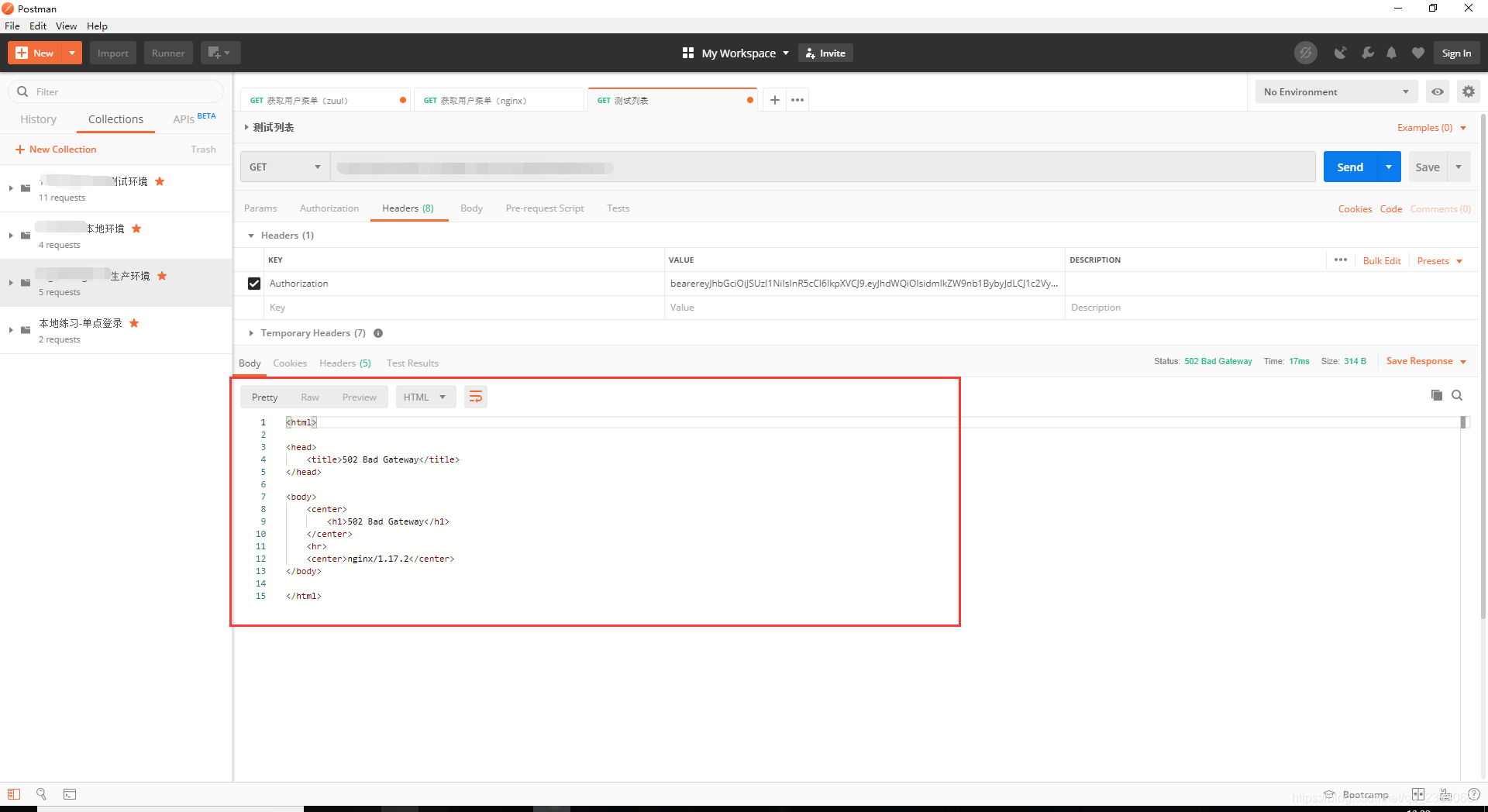Open the No Environment dropdown
Image resolution: width=1488 pixels, height=812 pixels.
click(x=1335, y=91)
